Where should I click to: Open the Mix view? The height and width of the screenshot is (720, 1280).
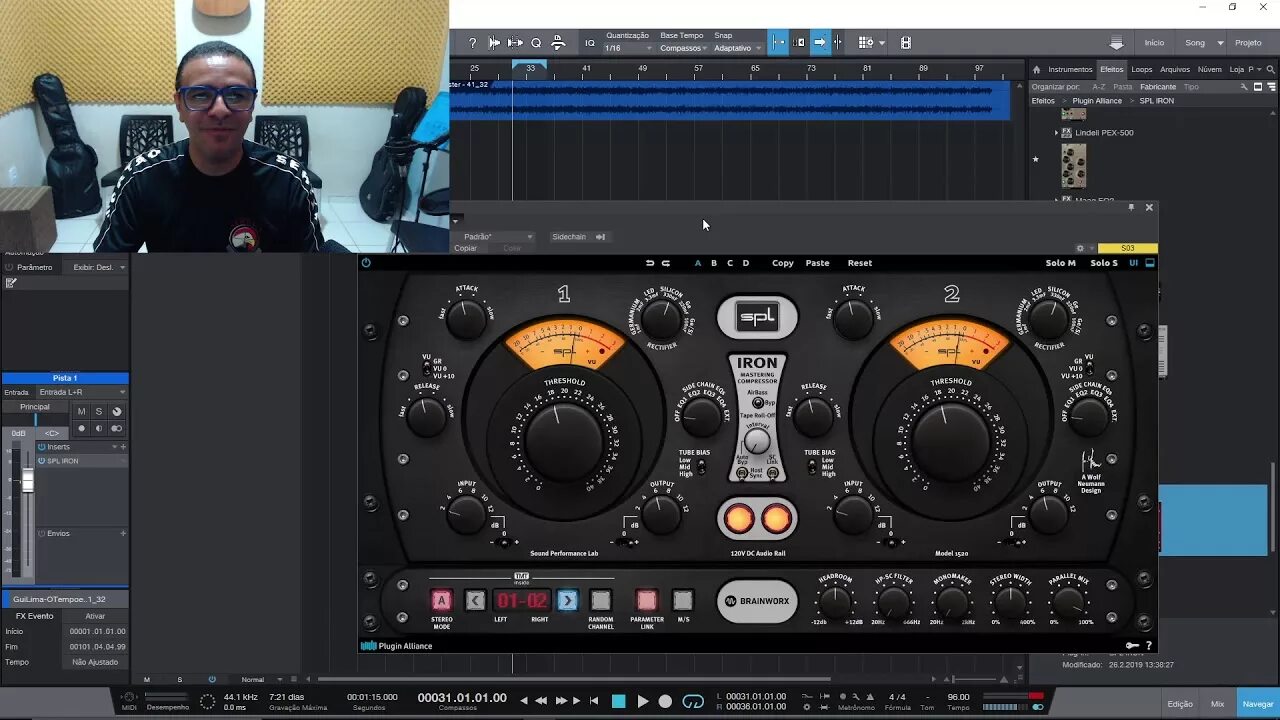1217,704
